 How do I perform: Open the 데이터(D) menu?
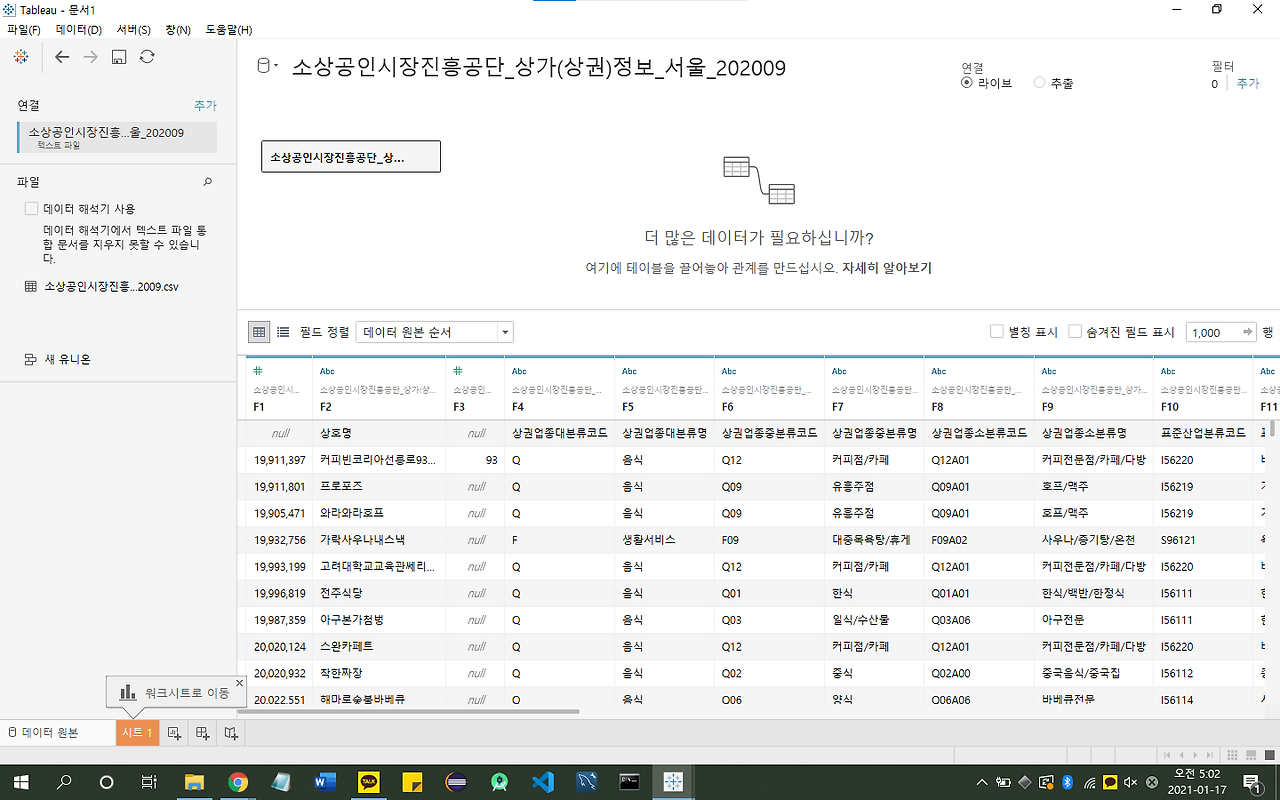coord(79,30)
